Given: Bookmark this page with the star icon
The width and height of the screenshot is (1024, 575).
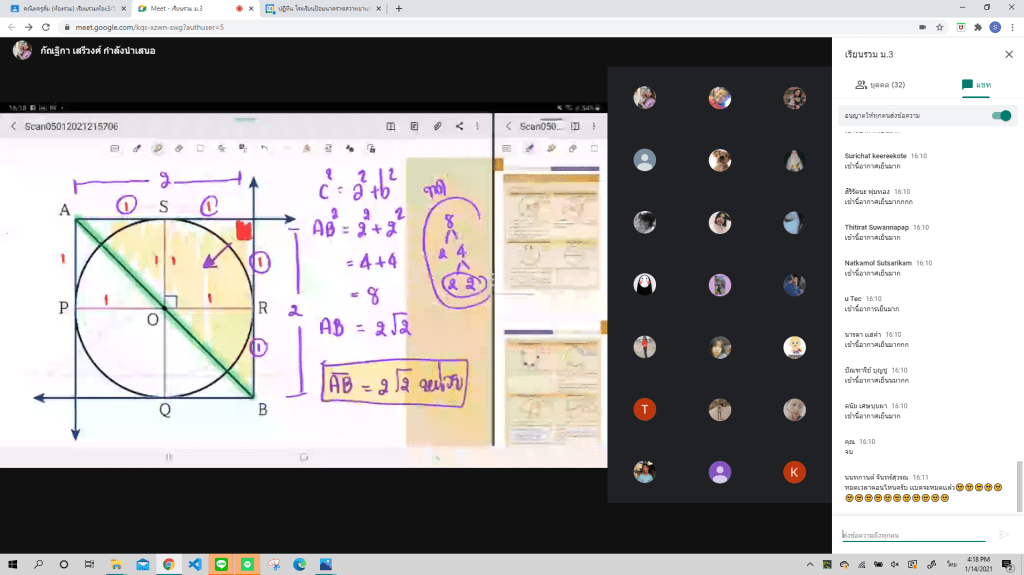Looking at the screenshot, I should click(942, 27).
